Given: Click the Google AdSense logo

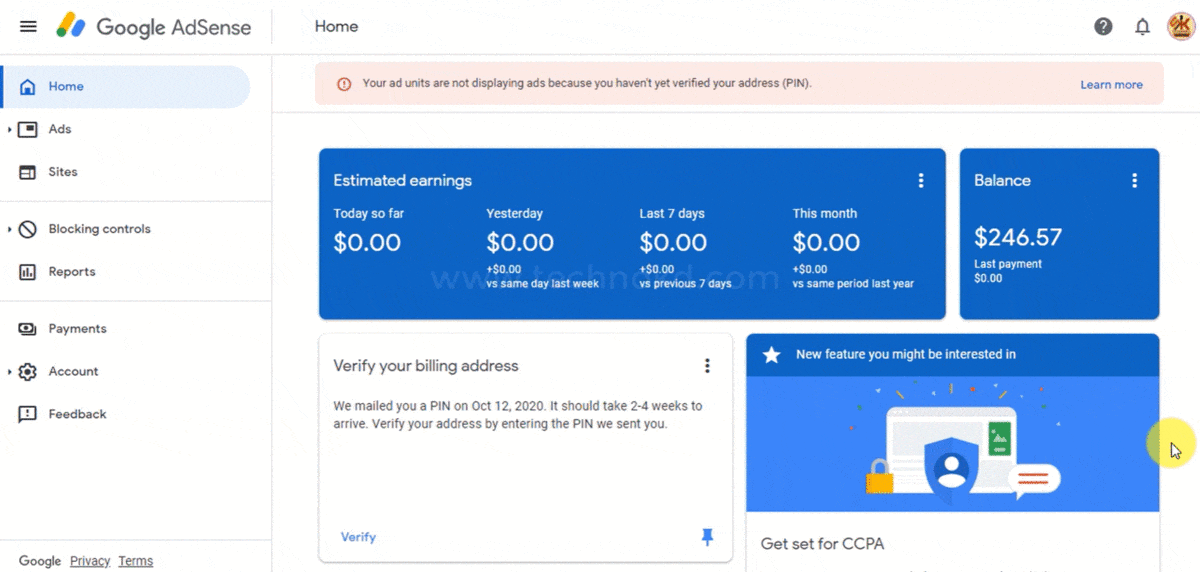Looking at the screenshot, I should (x=153, y=27).
